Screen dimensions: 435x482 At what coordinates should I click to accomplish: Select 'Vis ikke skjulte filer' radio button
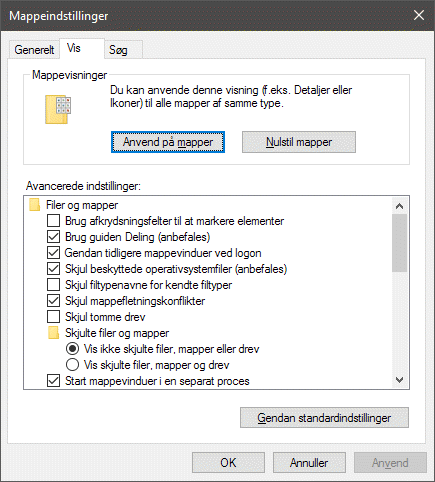[72, 349]
